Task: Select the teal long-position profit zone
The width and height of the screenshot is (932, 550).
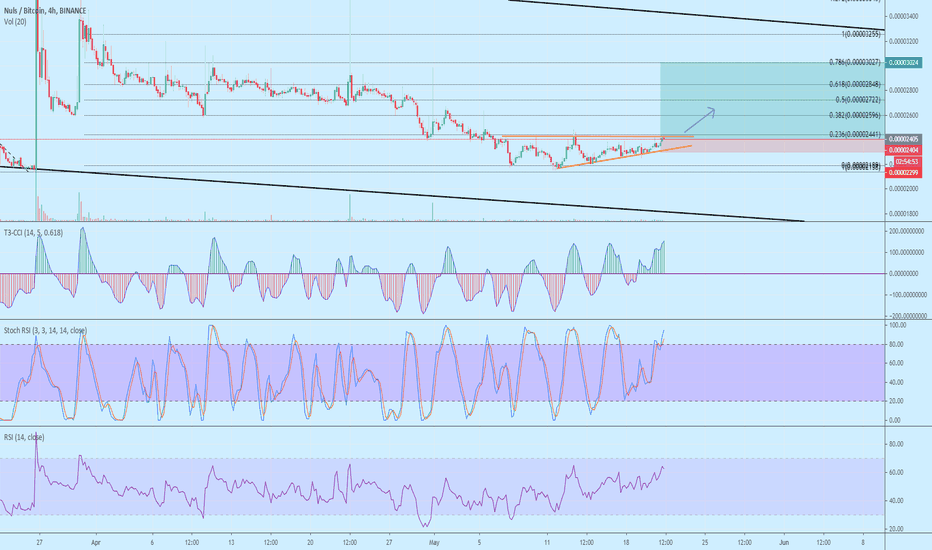Action: tap(772, 100)
